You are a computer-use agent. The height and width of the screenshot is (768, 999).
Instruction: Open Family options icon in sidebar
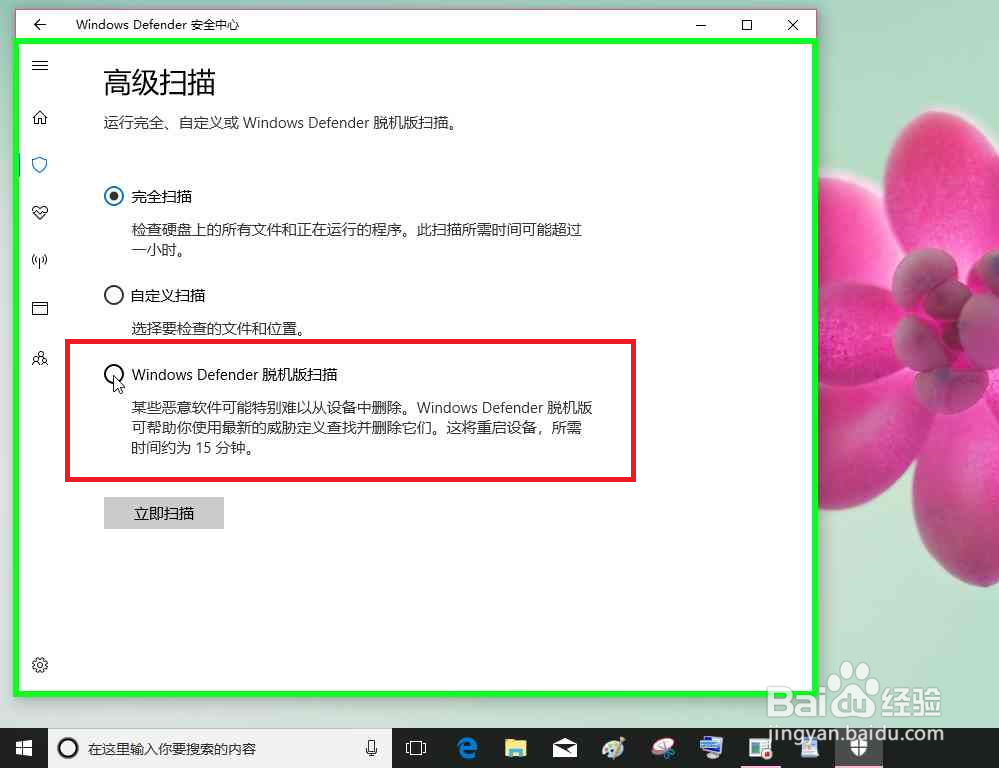(40, 358)
